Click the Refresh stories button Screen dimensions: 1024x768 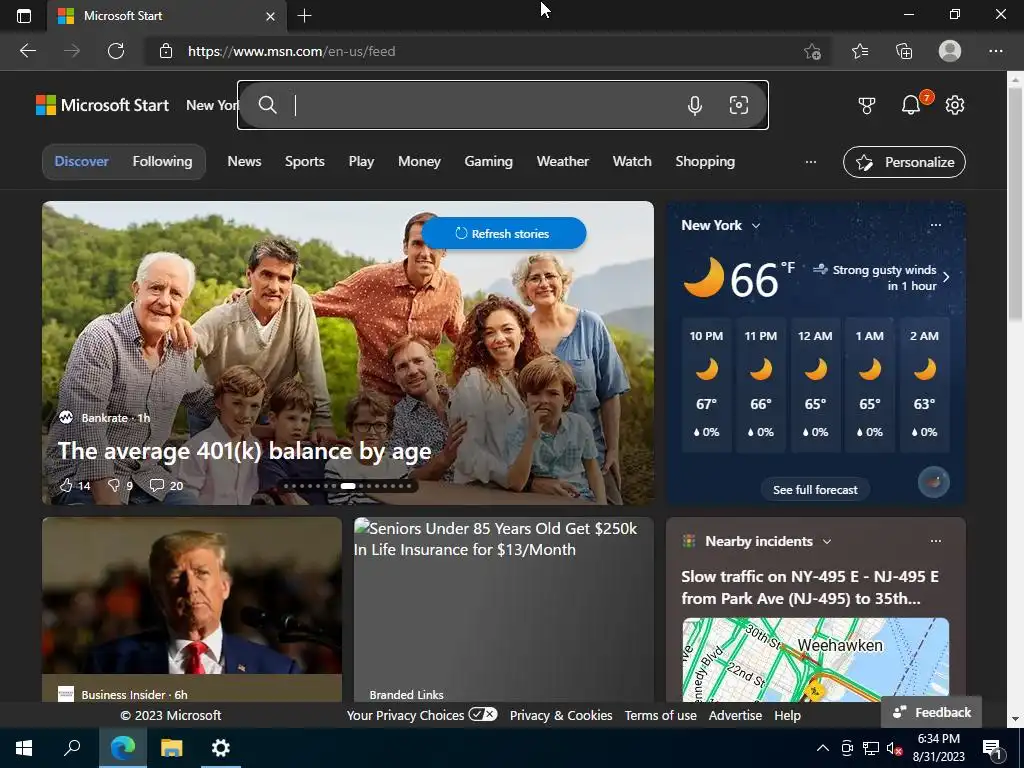click(x=504, y=233)
